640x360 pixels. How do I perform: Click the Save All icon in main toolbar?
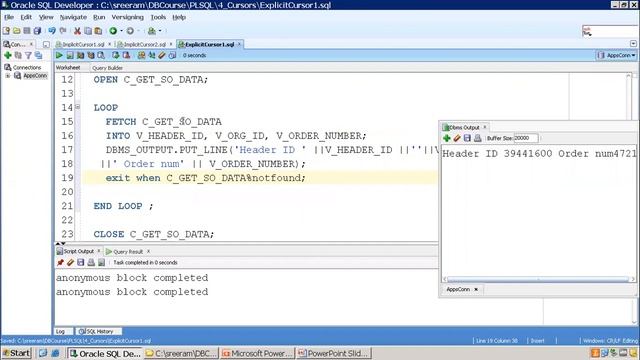click(37, 31)
